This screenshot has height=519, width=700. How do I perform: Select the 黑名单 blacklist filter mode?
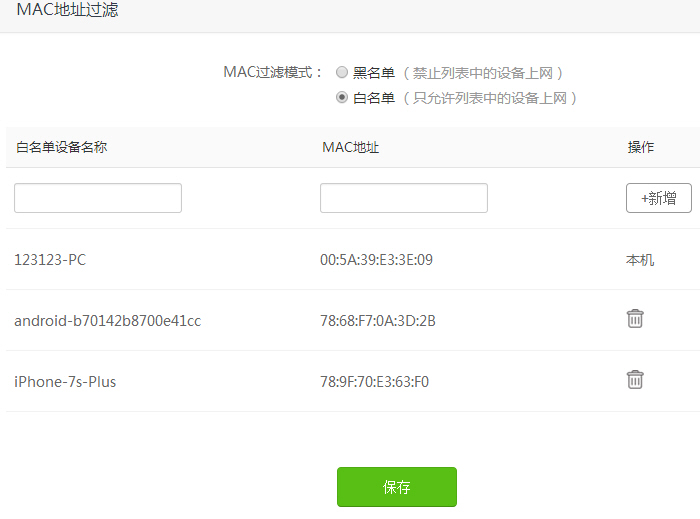pos(342,72)
